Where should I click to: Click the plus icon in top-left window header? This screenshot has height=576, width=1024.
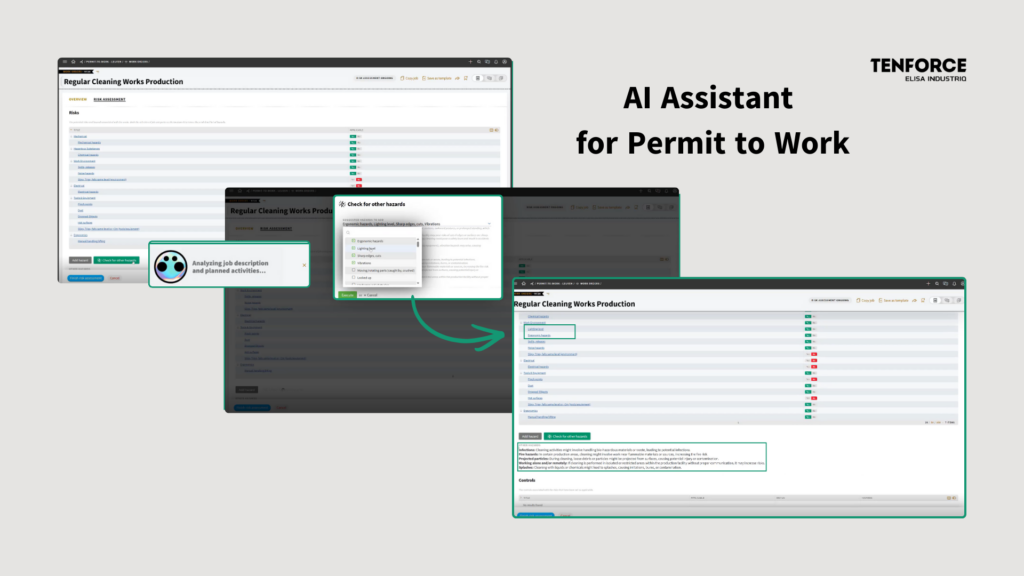(470, 62)
